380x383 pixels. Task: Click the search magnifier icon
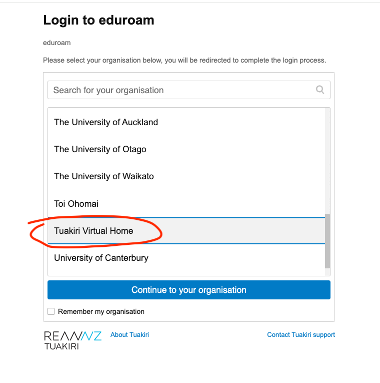[x=320, y=90]
